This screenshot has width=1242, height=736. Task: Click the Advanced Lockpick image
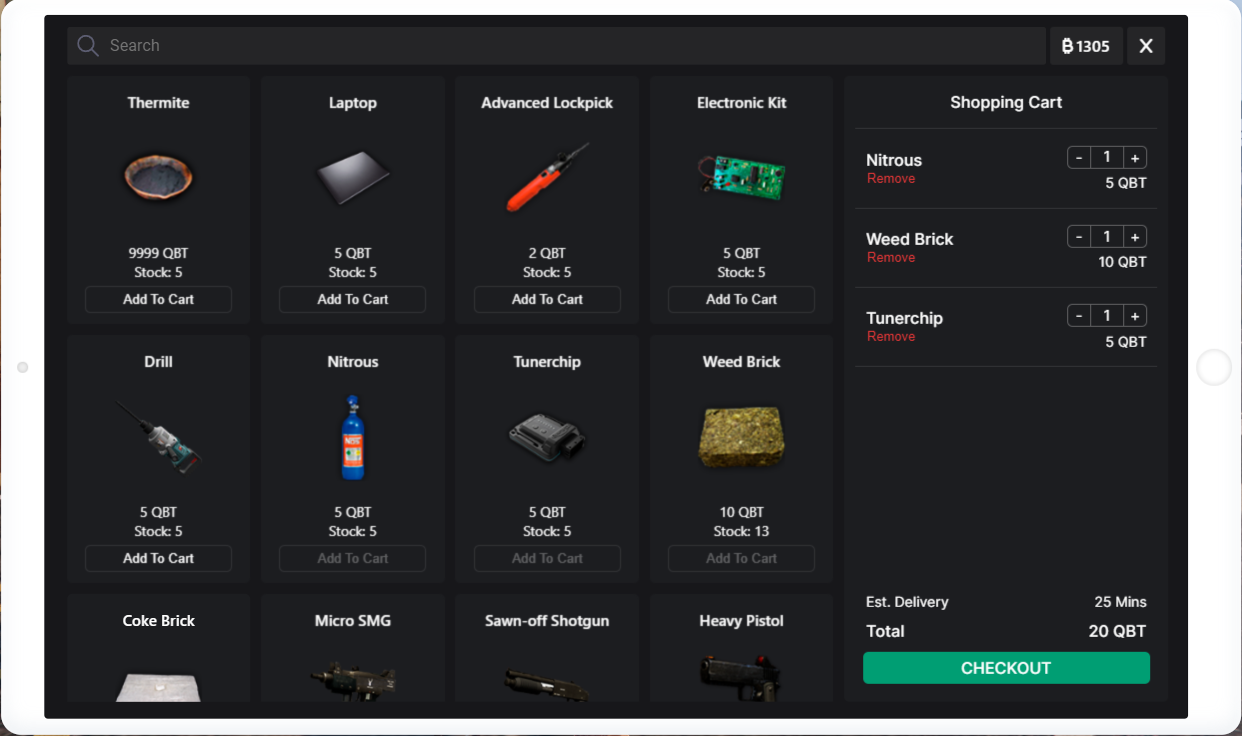547,177
